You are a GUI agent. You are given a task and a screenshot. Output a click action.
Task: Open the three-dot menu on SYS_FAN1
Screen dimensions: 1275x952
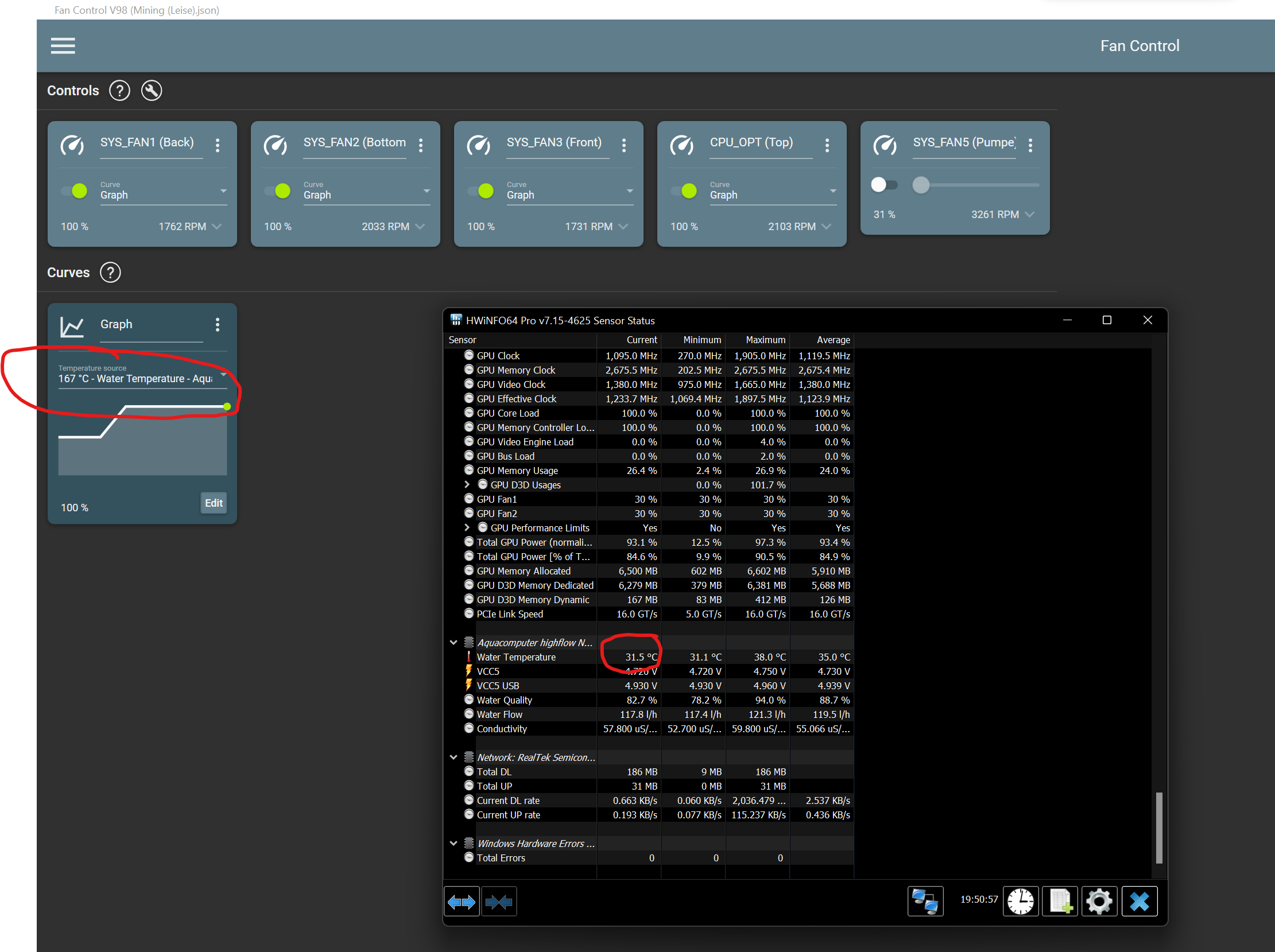tap(218, 145)
